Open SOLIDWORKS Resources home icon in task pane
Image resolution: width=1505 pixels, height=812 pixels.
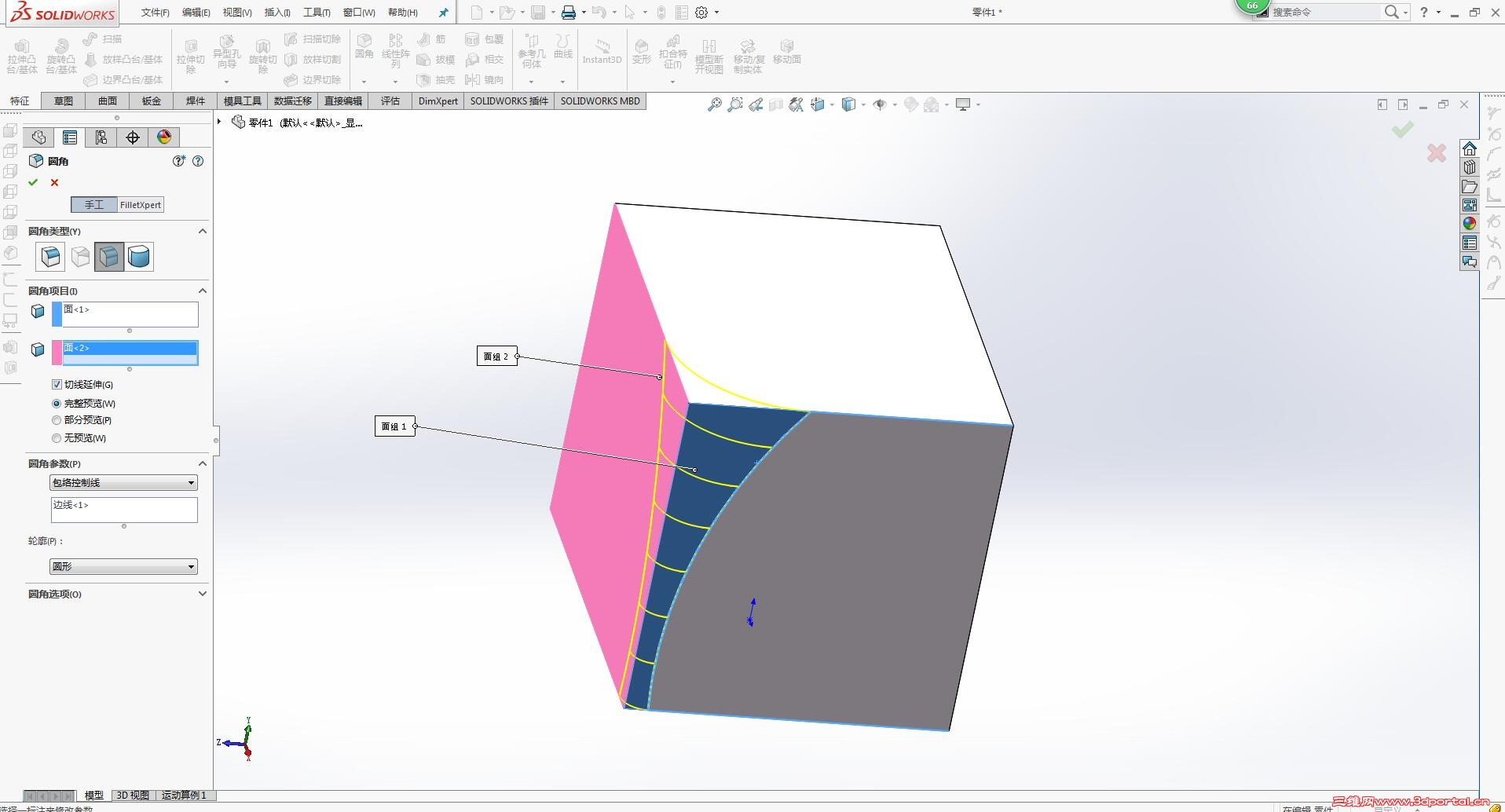(1470, 149)
